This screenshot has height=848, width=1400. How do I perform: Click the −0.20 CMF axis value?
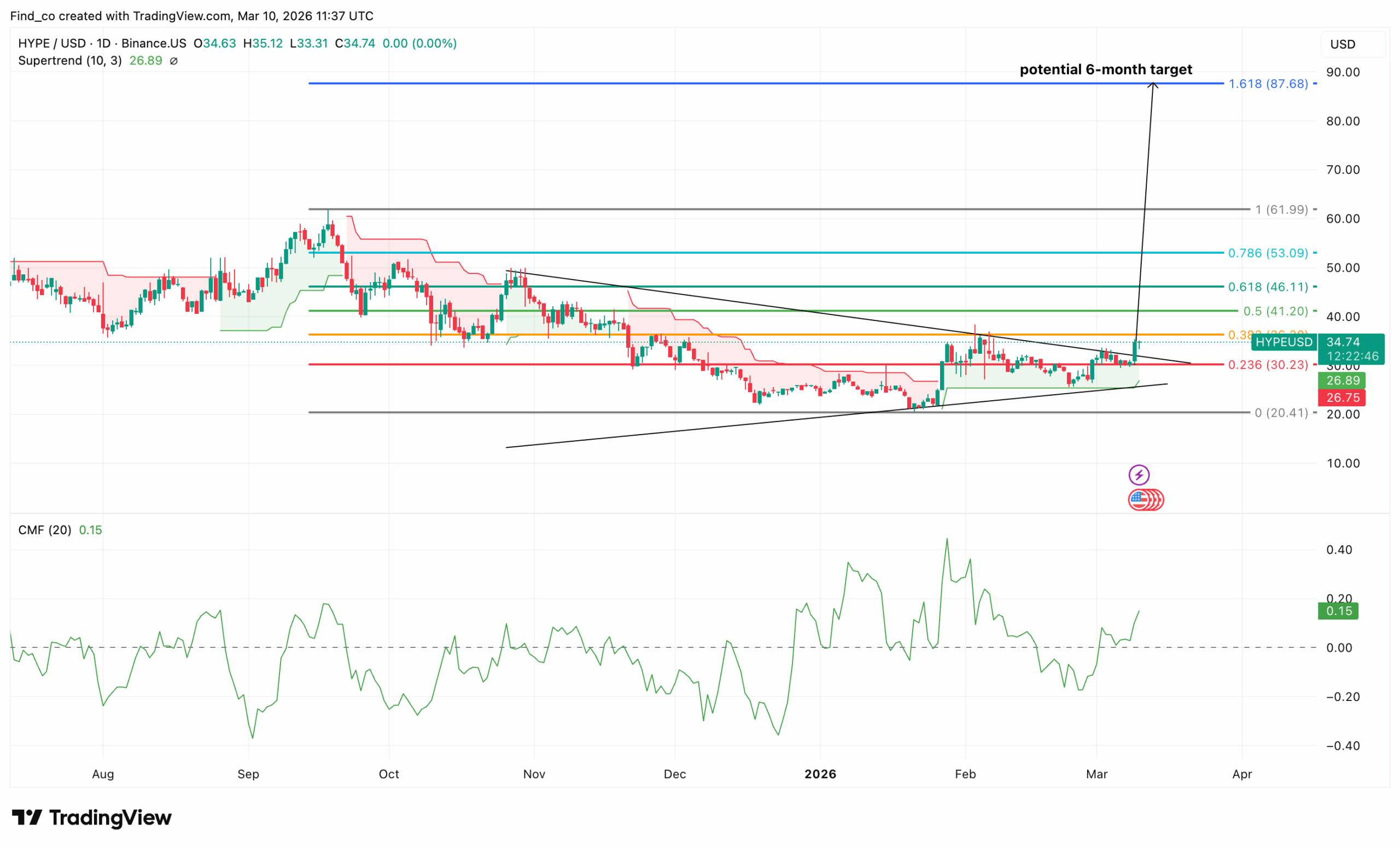(x=1343, y=697)
